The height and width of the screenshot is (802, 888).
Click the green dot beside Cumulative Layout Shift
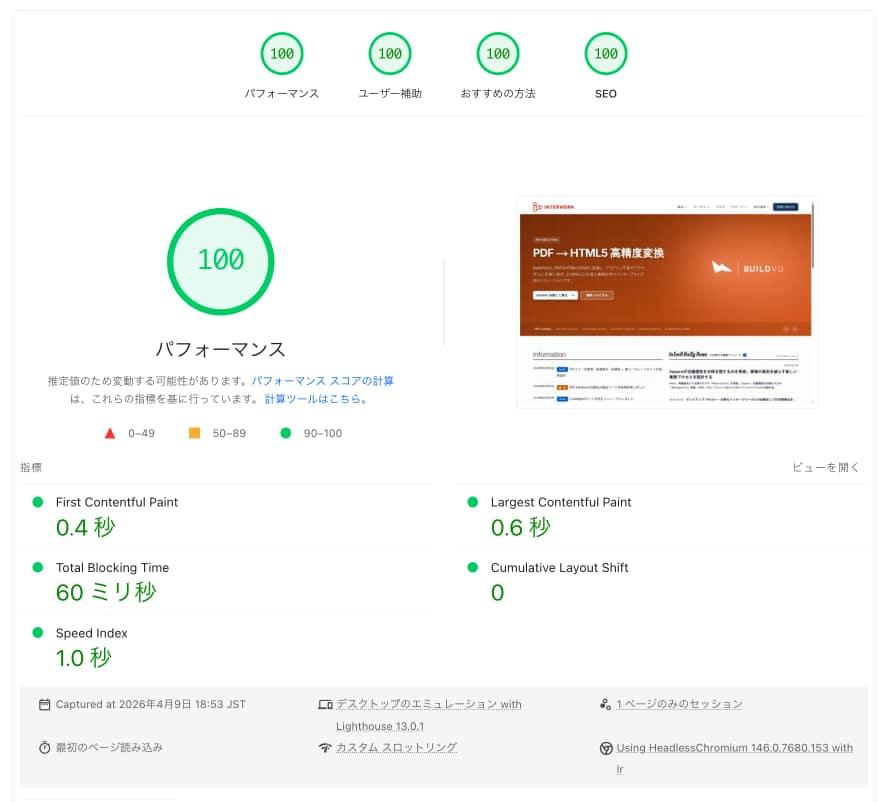[473, 567]
